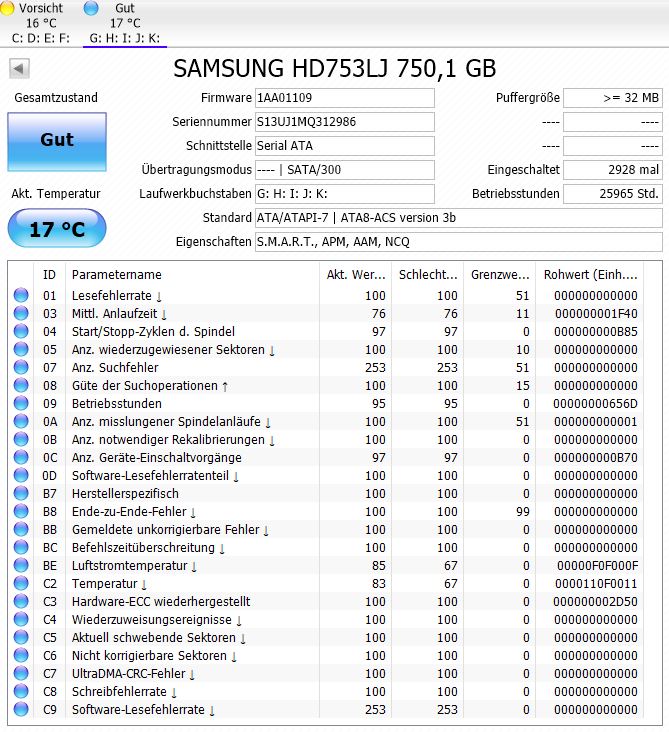The height and width of the screenshot is (732, 669).
Task: Click the Firmware field 1AA01109
Action: coord(345,98)
